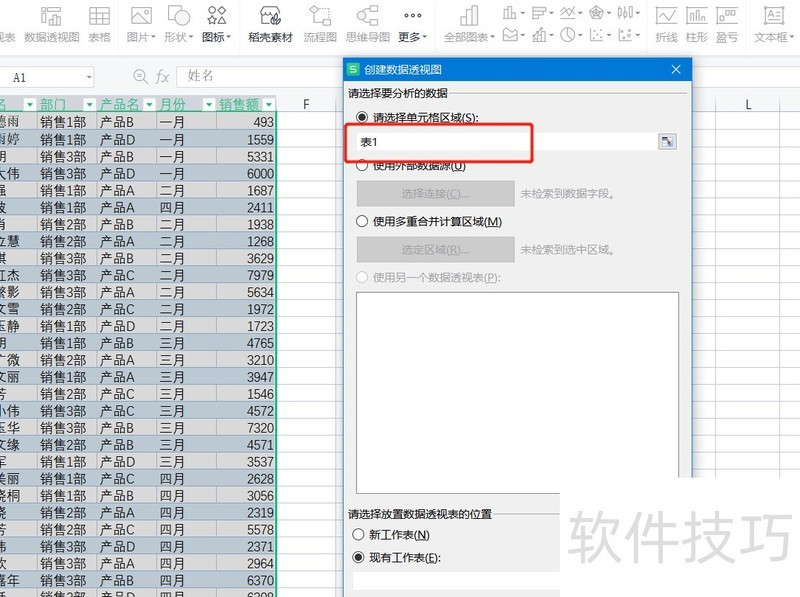This screenshot has width=800, height=597.
Task: Select the 现有工作表 radio option
Action: [358, 557]
